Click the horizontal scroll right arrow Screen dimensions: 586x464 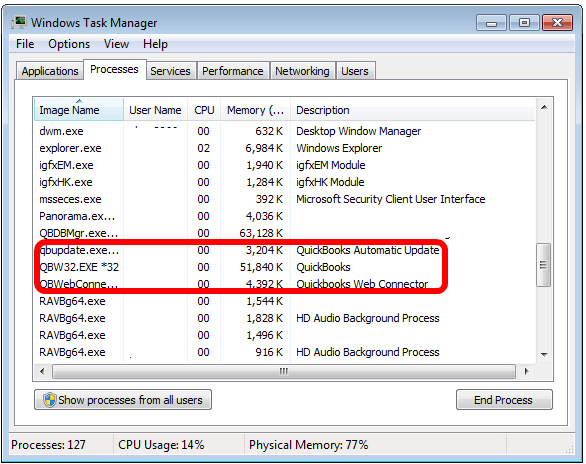tap(526, 371)
